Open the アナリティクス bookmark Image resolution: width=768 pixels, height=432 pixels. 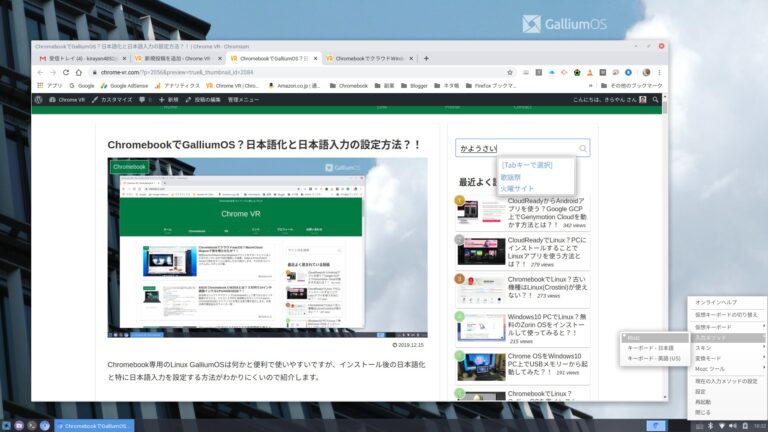pyautogui.click(x=177, y=86)
